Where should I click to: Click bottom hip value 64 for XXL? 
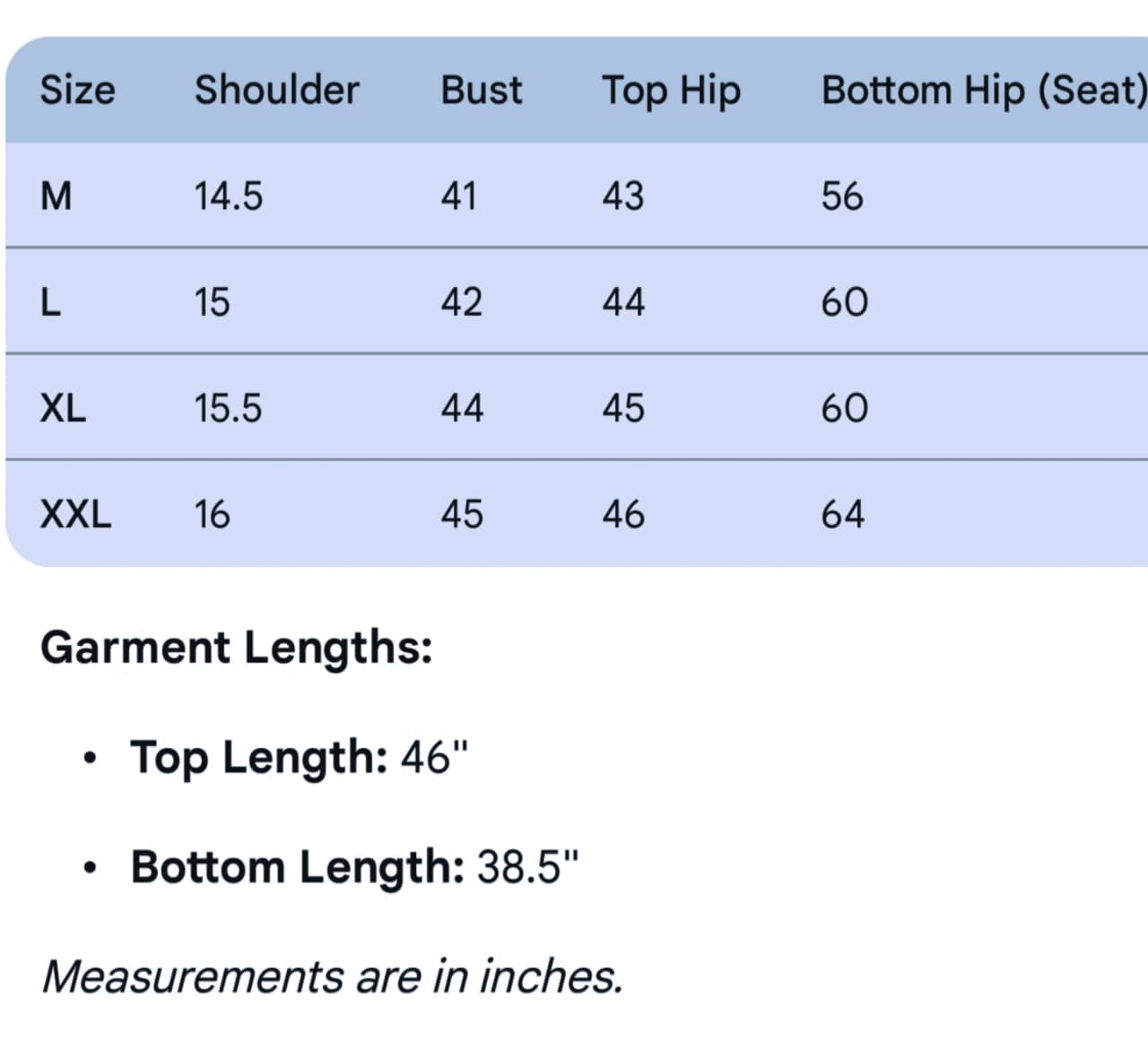tap(842, 514)
